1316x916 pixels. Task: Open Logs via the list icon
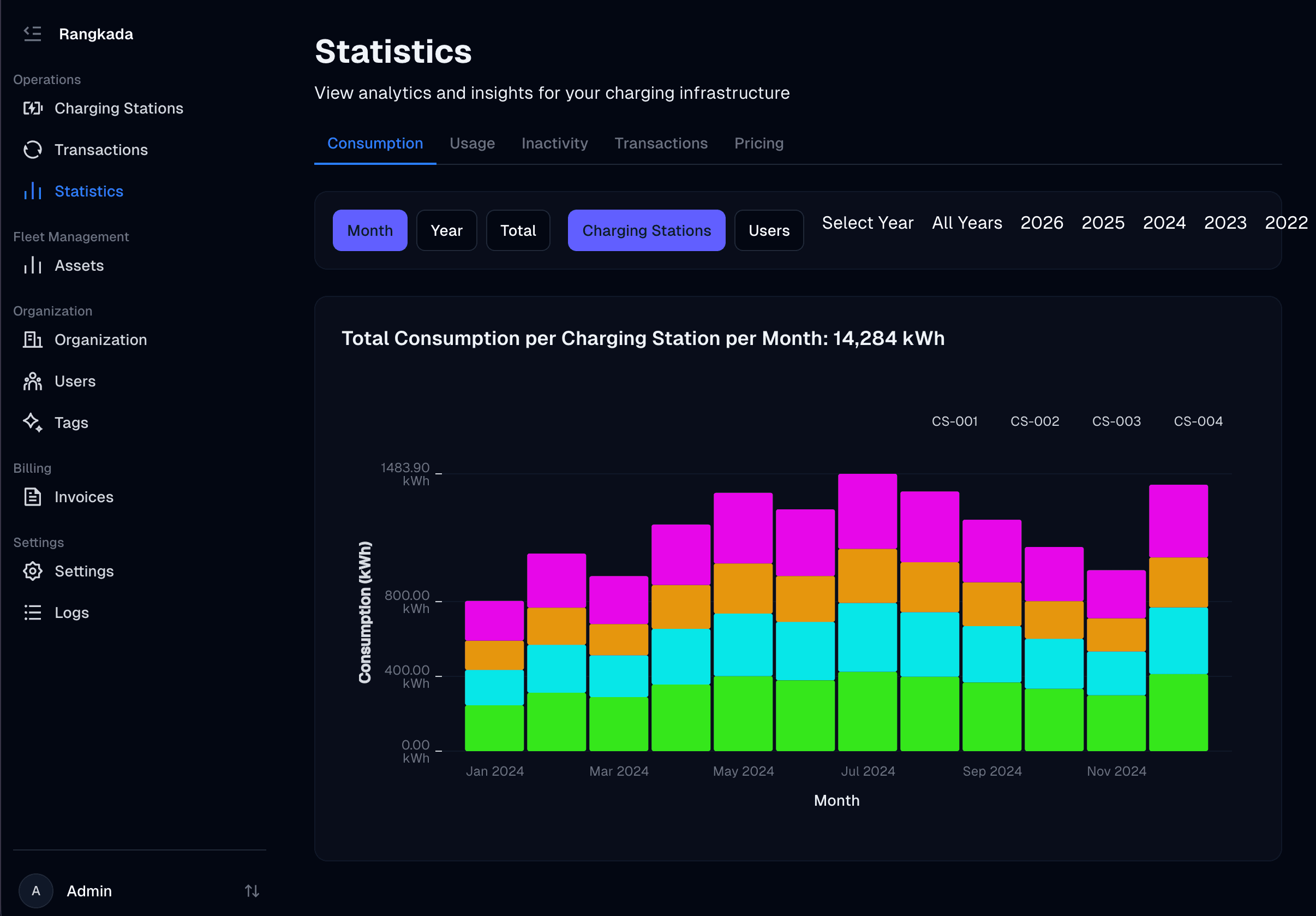(33, 612)
